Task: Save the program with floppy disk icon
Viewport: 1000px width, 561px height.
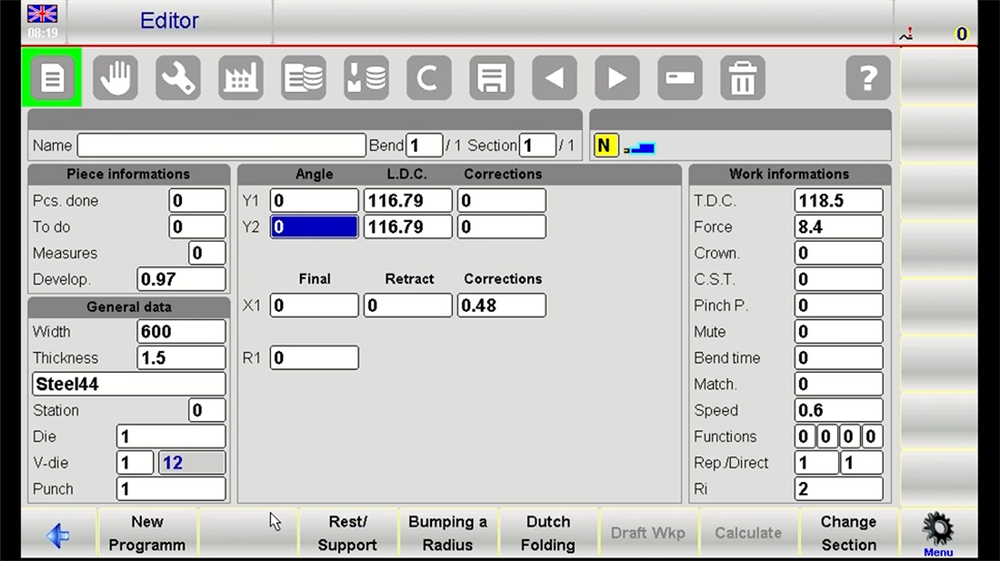Action: click(x=491, y=78)
